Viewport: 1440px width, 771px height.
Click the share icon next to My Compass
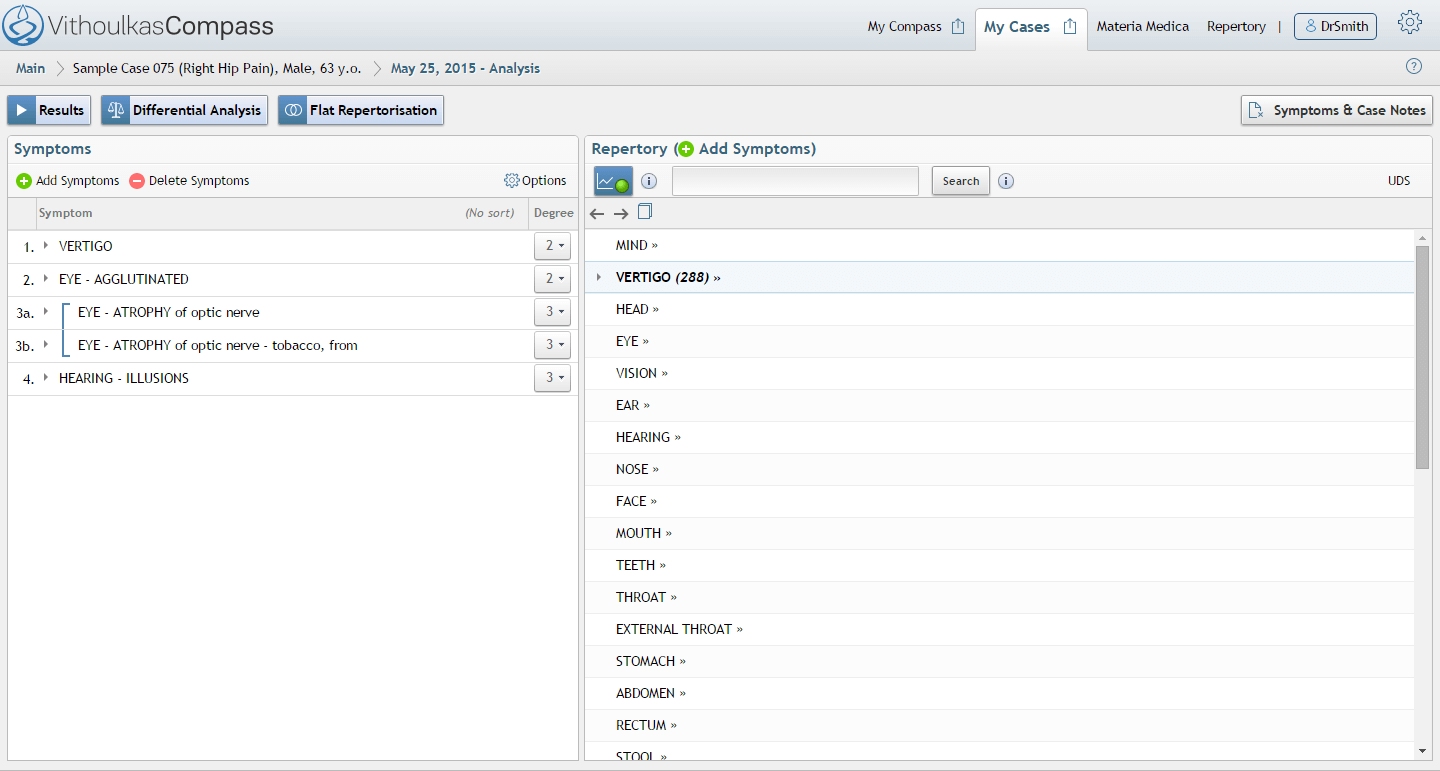(957, 27)
